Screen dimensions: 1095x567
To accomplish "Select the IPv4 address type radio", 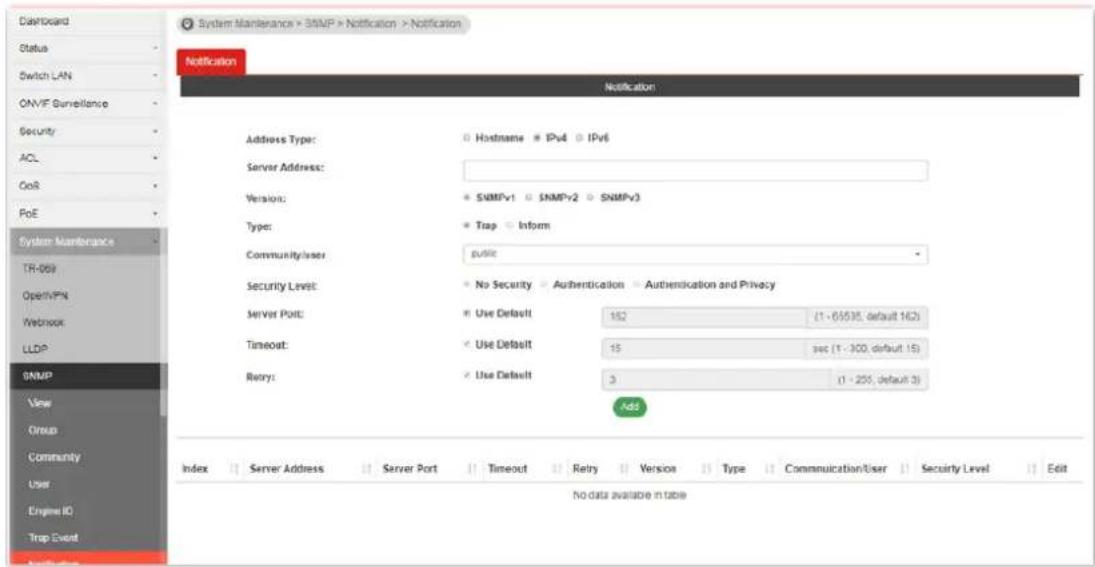I will click(537, 138).
